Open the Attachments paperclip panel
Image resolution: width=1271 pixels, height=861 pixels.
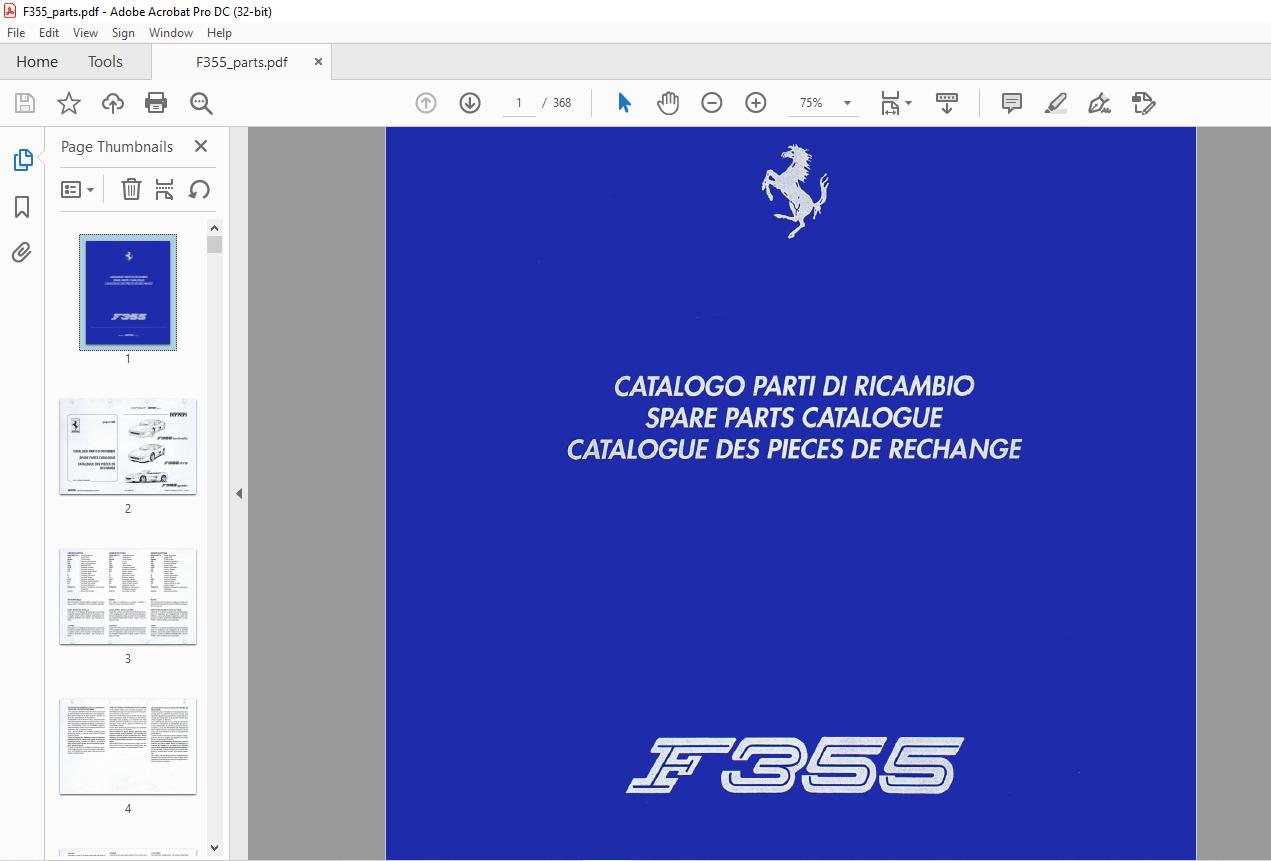pyautogui.click(x=22, y=252)
